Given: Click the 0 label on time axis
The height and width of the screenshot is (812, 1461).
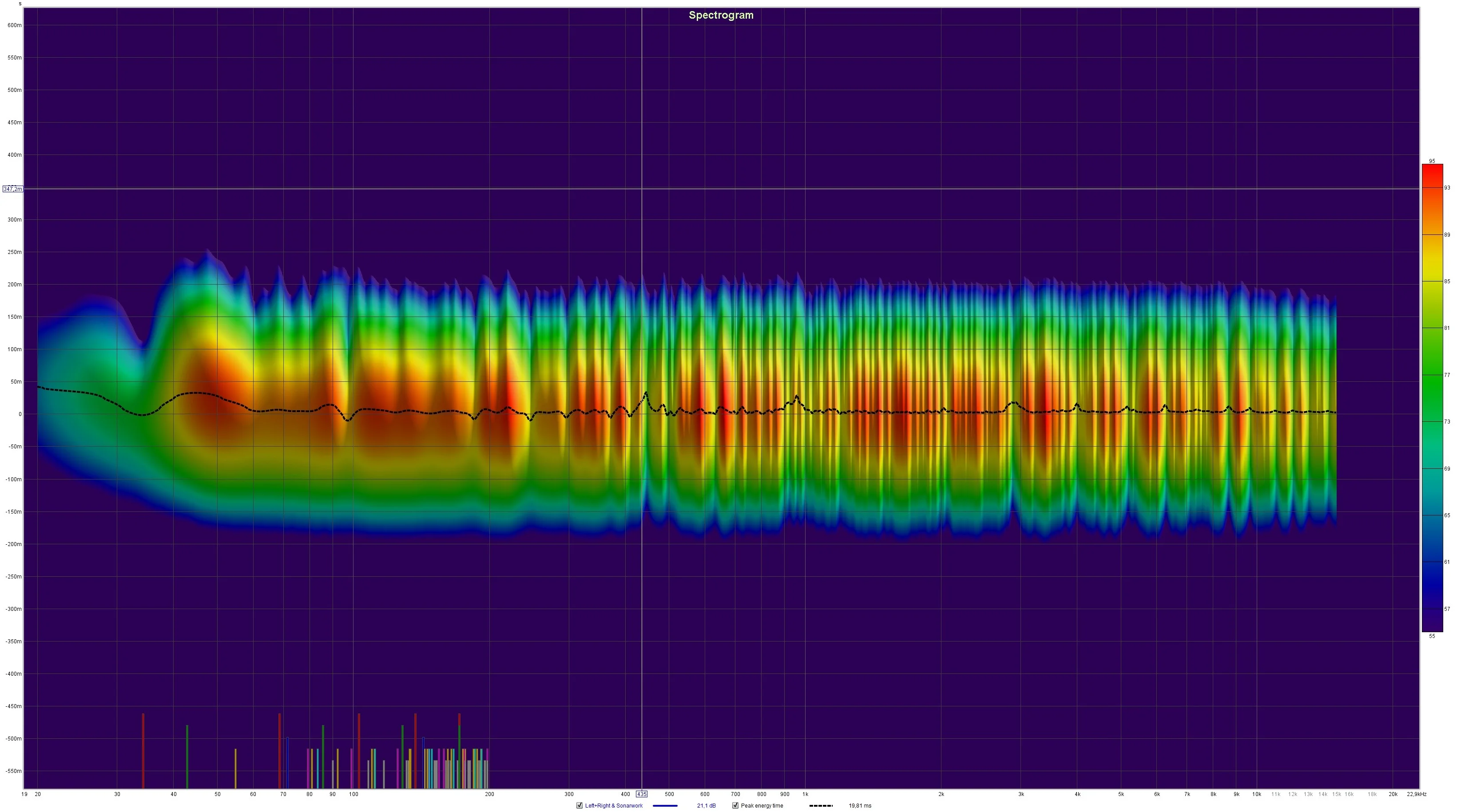Looking at the screenshot, I should pos(20,415).
